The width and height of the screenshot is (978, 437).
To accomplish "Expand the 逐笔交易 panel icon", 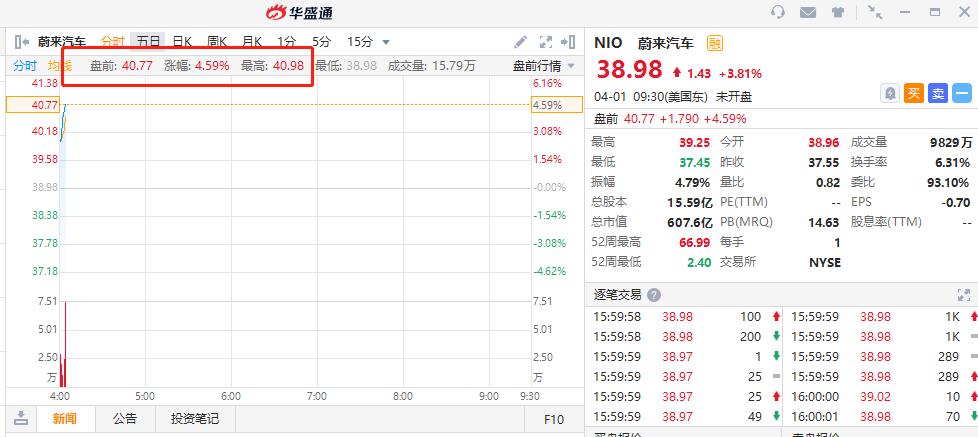I will (964, 295).
